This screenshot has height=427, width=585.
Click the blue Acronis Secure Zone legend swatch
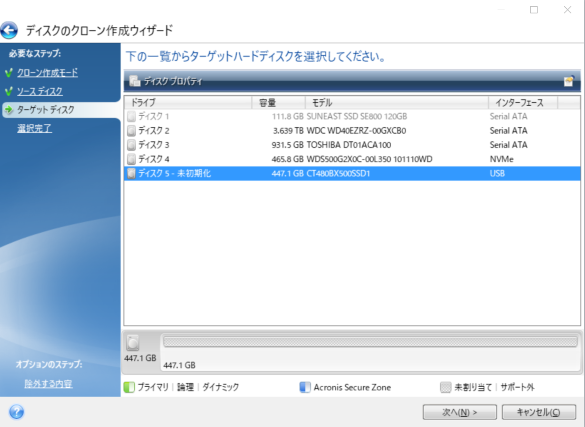click(x=305, y=387)
